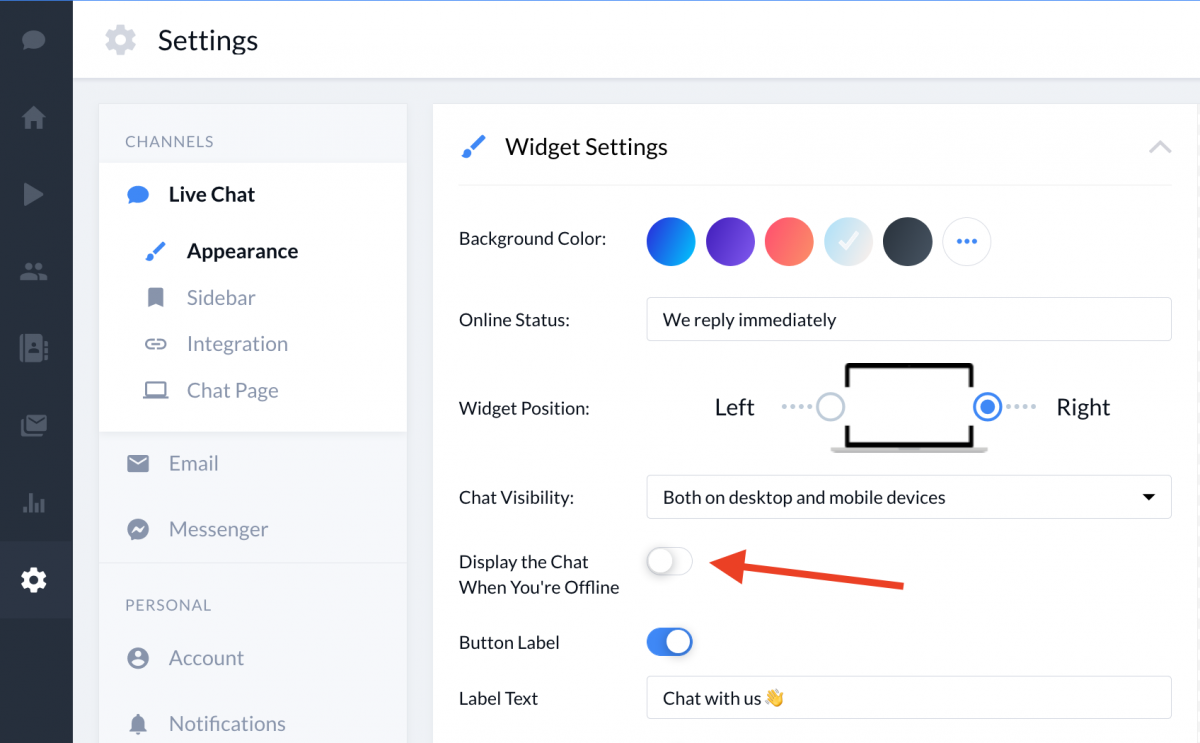
Task: Open the analytics bar chart icon
Action: 34,502
